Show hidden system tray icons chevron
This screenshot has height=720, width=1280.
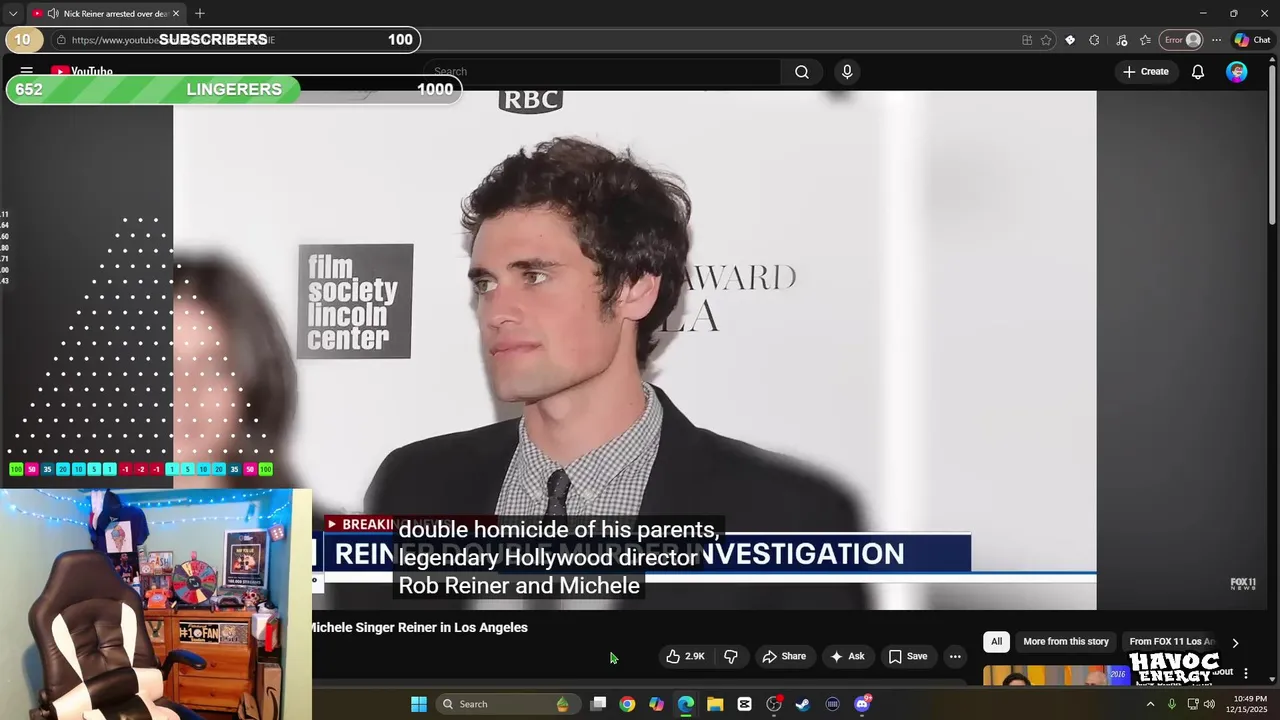tap(1150, 704)
